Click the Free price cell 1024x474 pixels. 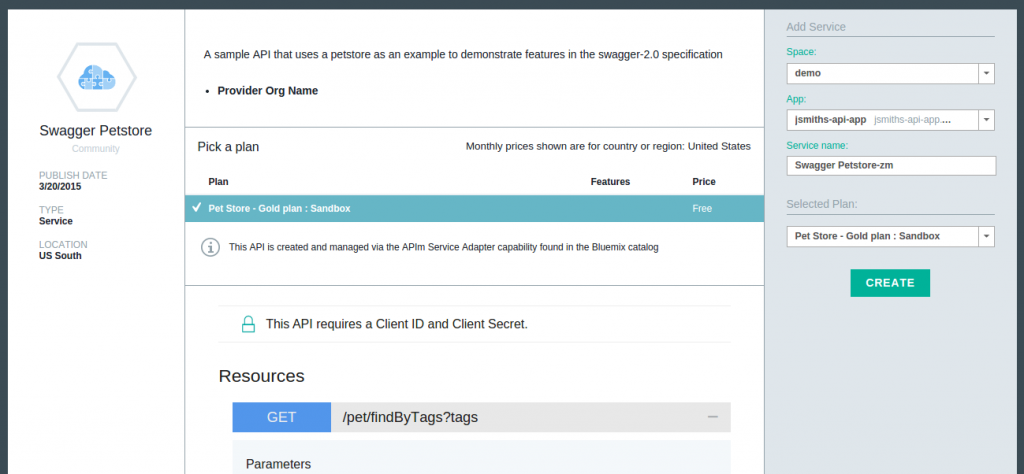click(x=702, y=208)
